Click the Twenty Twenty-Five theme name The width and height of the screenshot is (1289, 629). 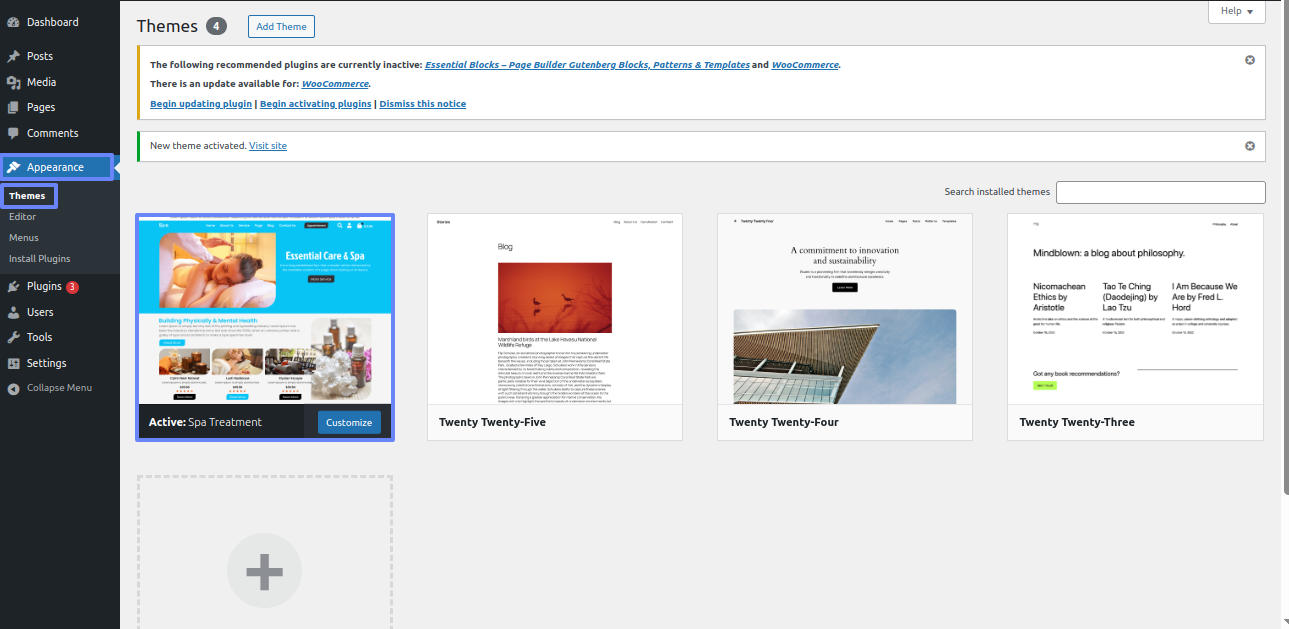[x=492, y=422]
